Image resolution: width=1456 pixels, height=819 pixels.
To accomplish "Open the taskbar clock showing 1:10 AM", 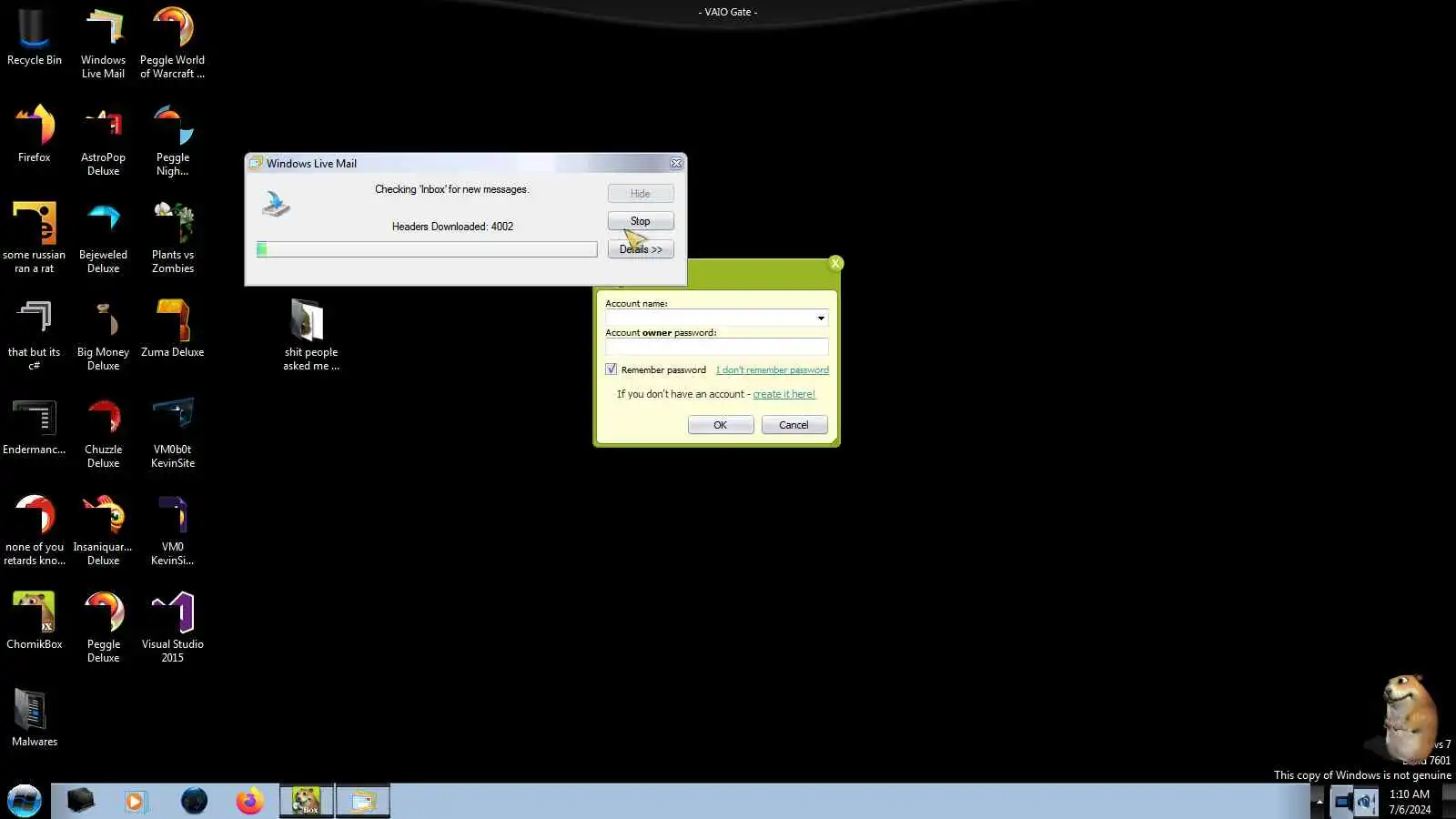I will coord(1410,802).
